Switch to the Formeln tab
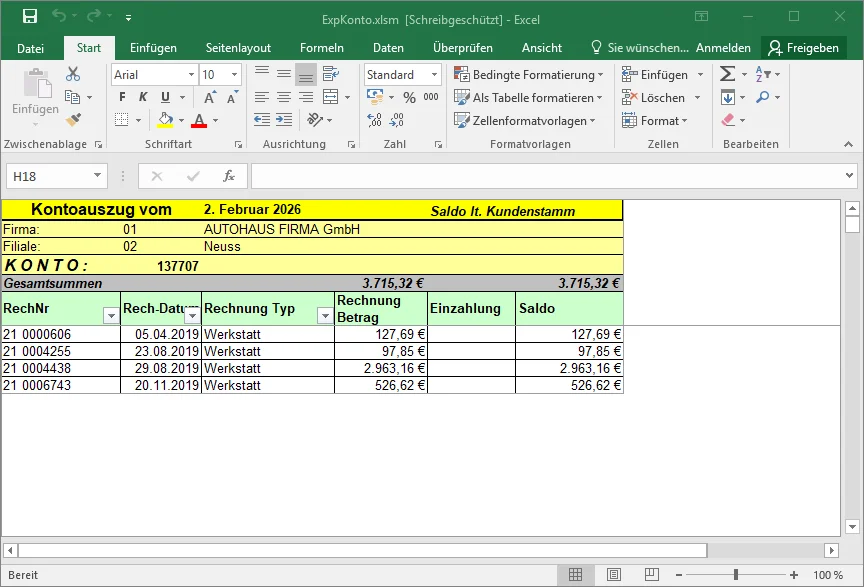Image resolution: width=864 pixels, height=587 pixels. (322, 48)
